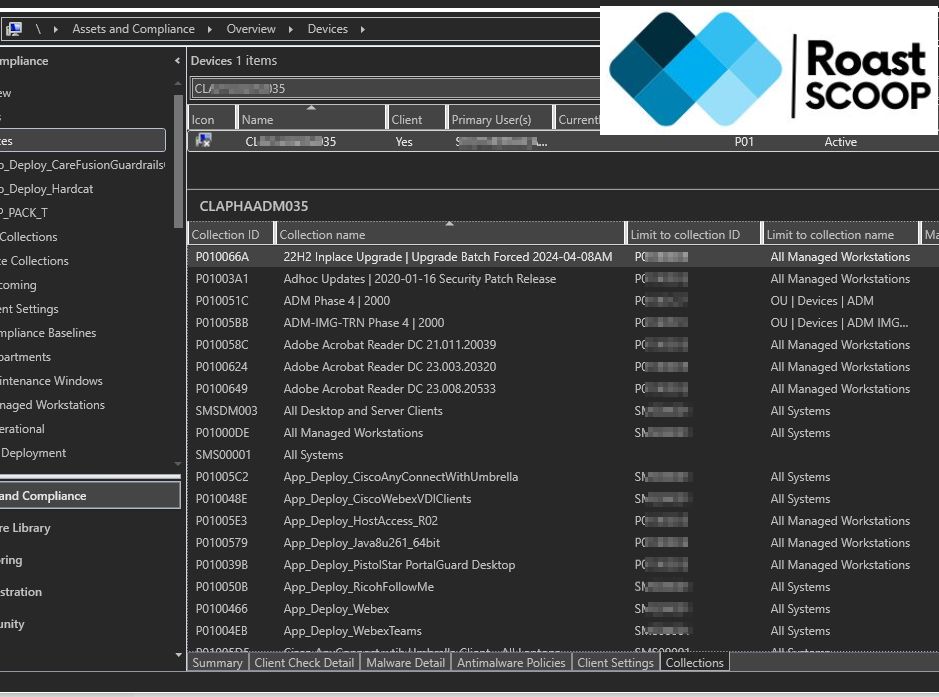Click the navigation pane scroll-down arrow
Viewport: 939px width, 697px height.
click(178, 464)
